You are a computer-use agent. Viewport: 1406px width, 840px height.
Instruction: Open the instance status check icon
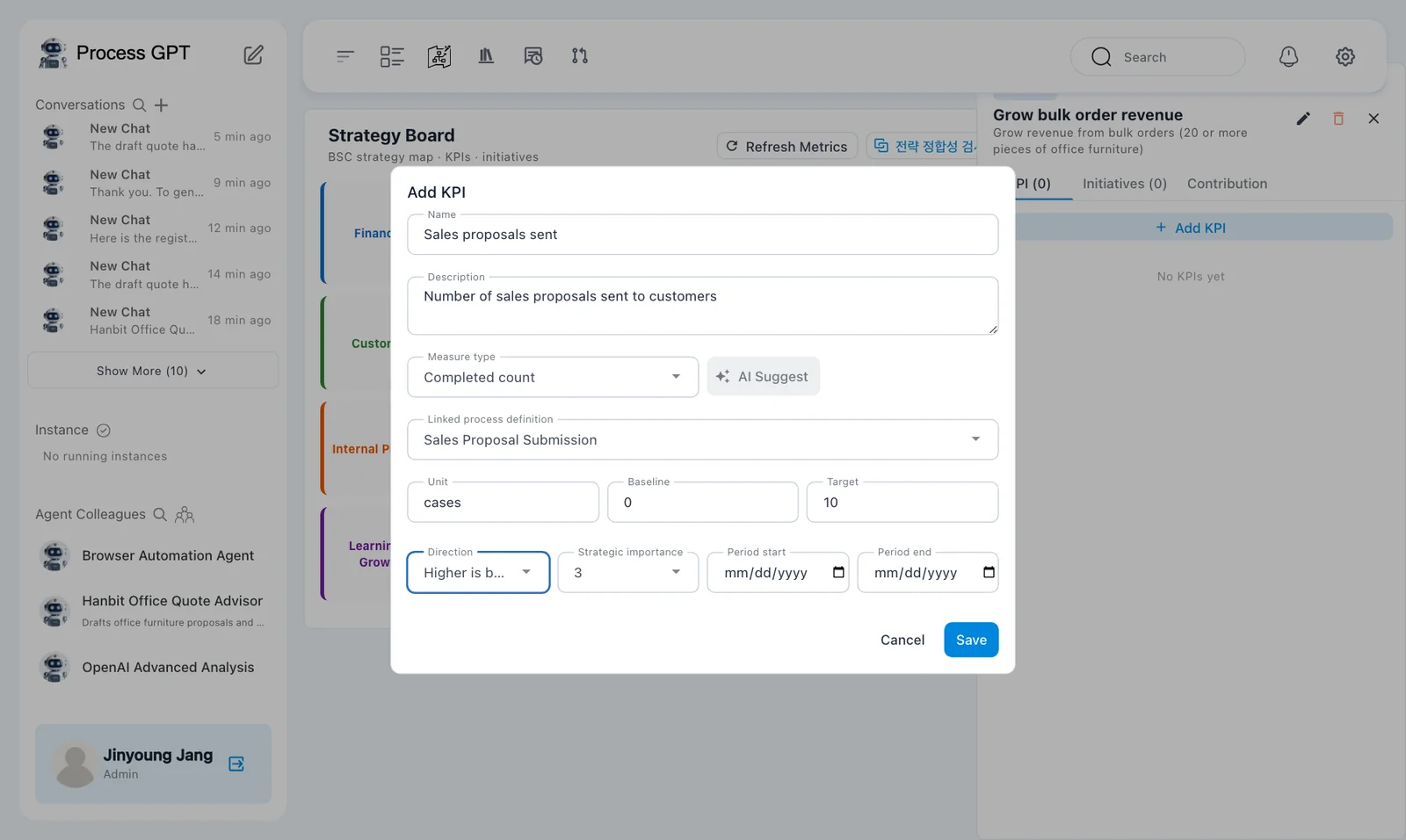(x=103, y=430)
